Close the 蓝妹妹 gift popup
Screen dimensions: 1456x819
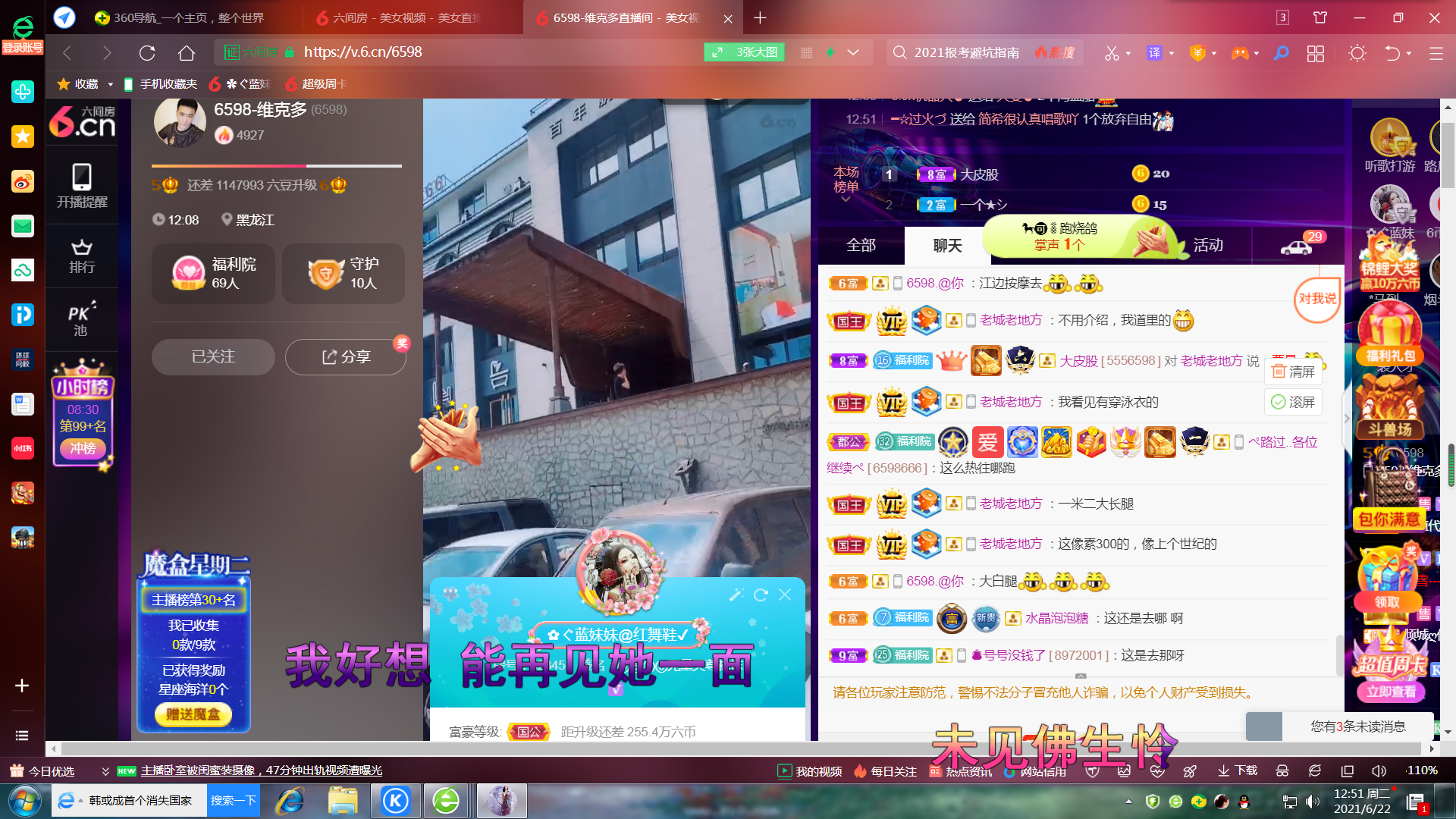786,595
